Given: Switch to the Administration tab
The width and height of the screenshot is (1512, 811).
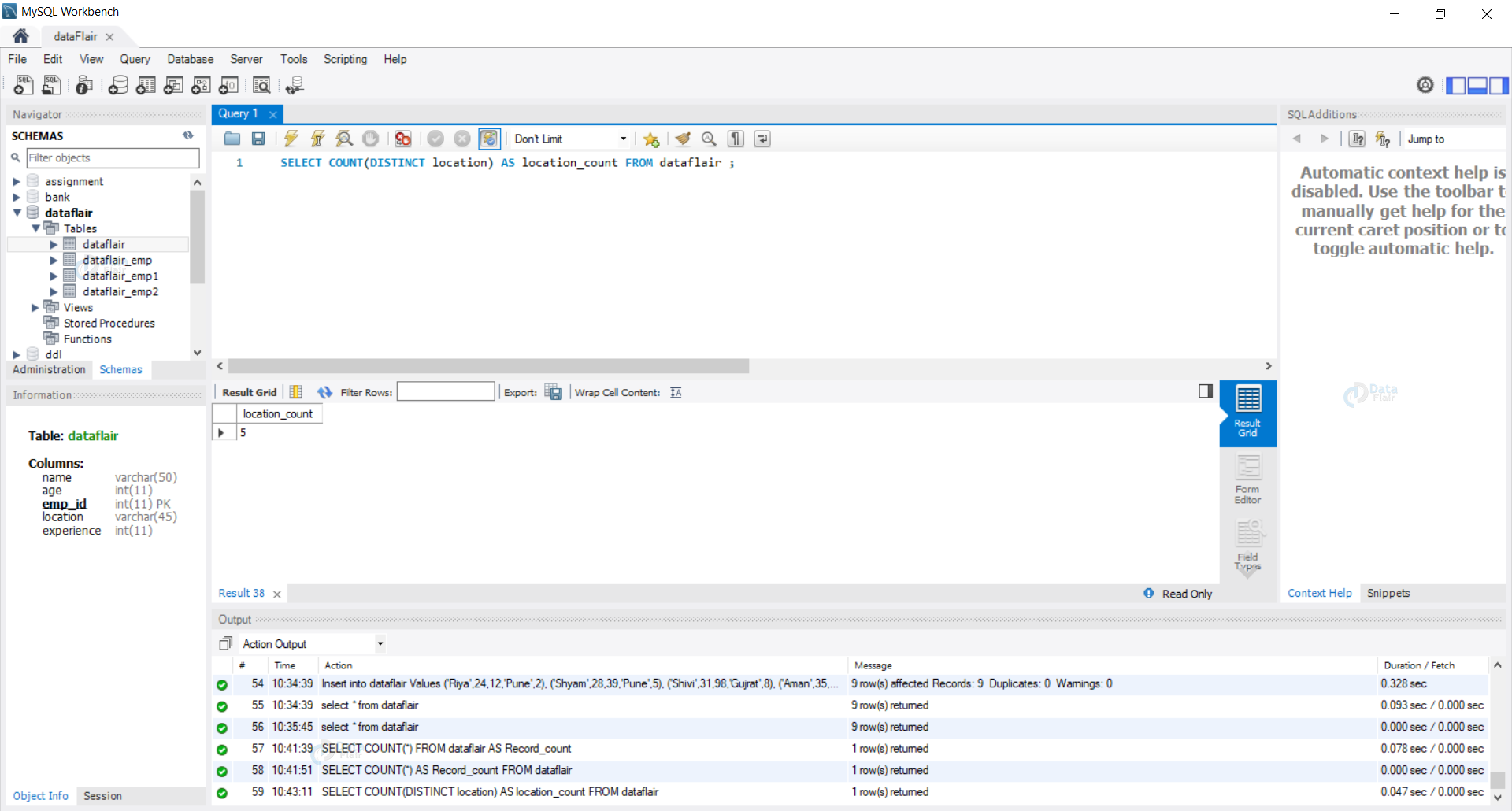Looking at the screenshot, I should [49, 369].
